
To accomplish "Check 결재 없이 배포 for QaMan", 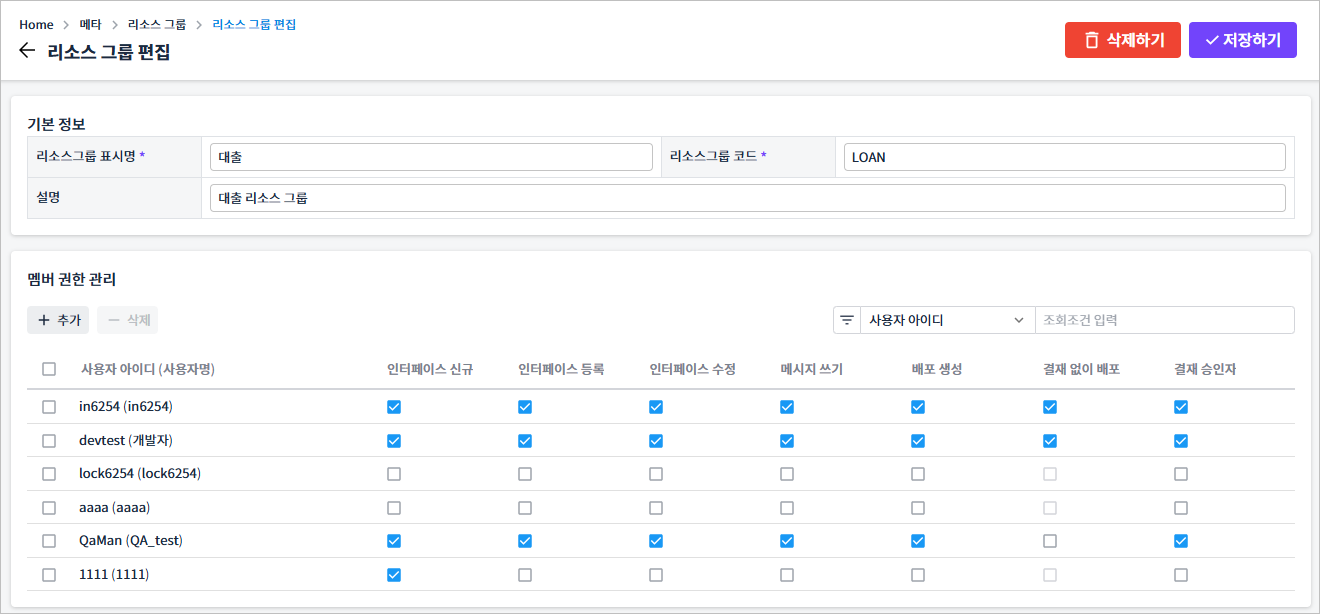I will click(x=1050, y=541).
